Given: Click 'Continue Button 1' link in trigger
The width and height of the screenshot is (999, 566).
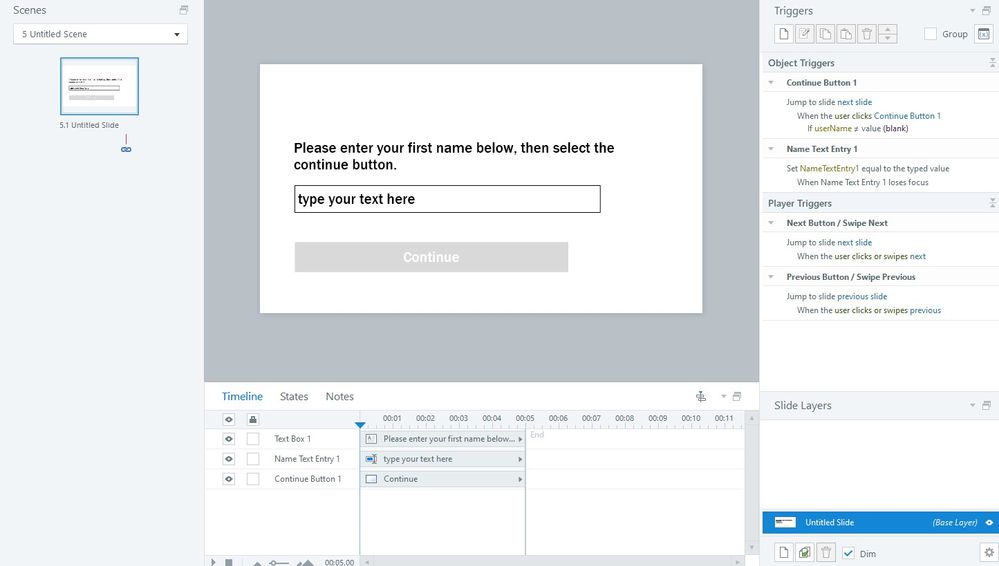Looking at the screenshot, I should tap(907, 116).
